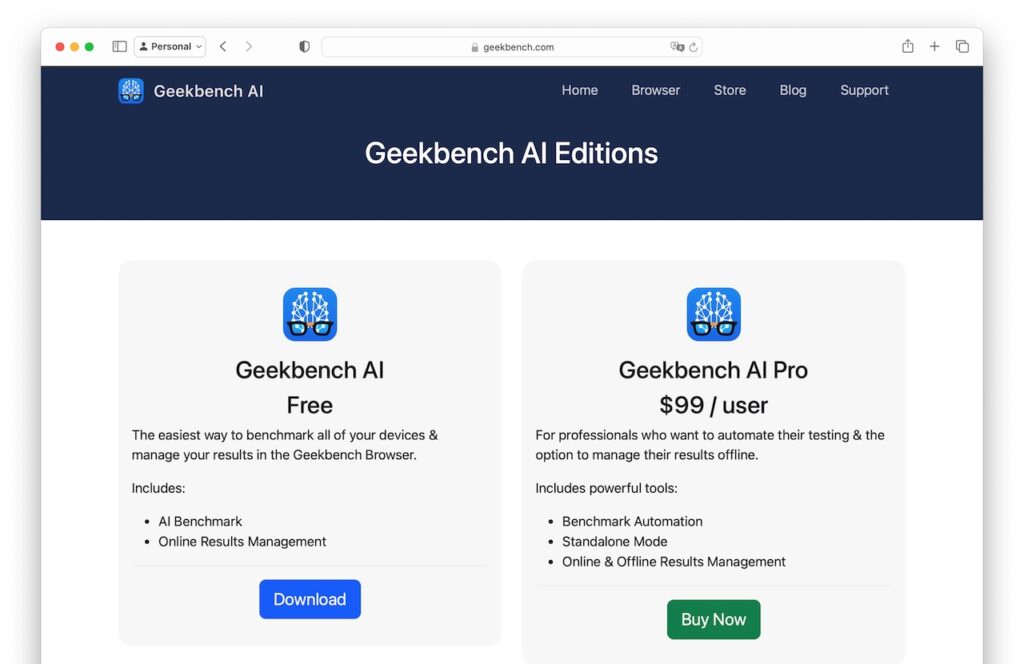The image size is (1024, 664).
Task: Select the Blog navigation item
Action: [792, 90]
